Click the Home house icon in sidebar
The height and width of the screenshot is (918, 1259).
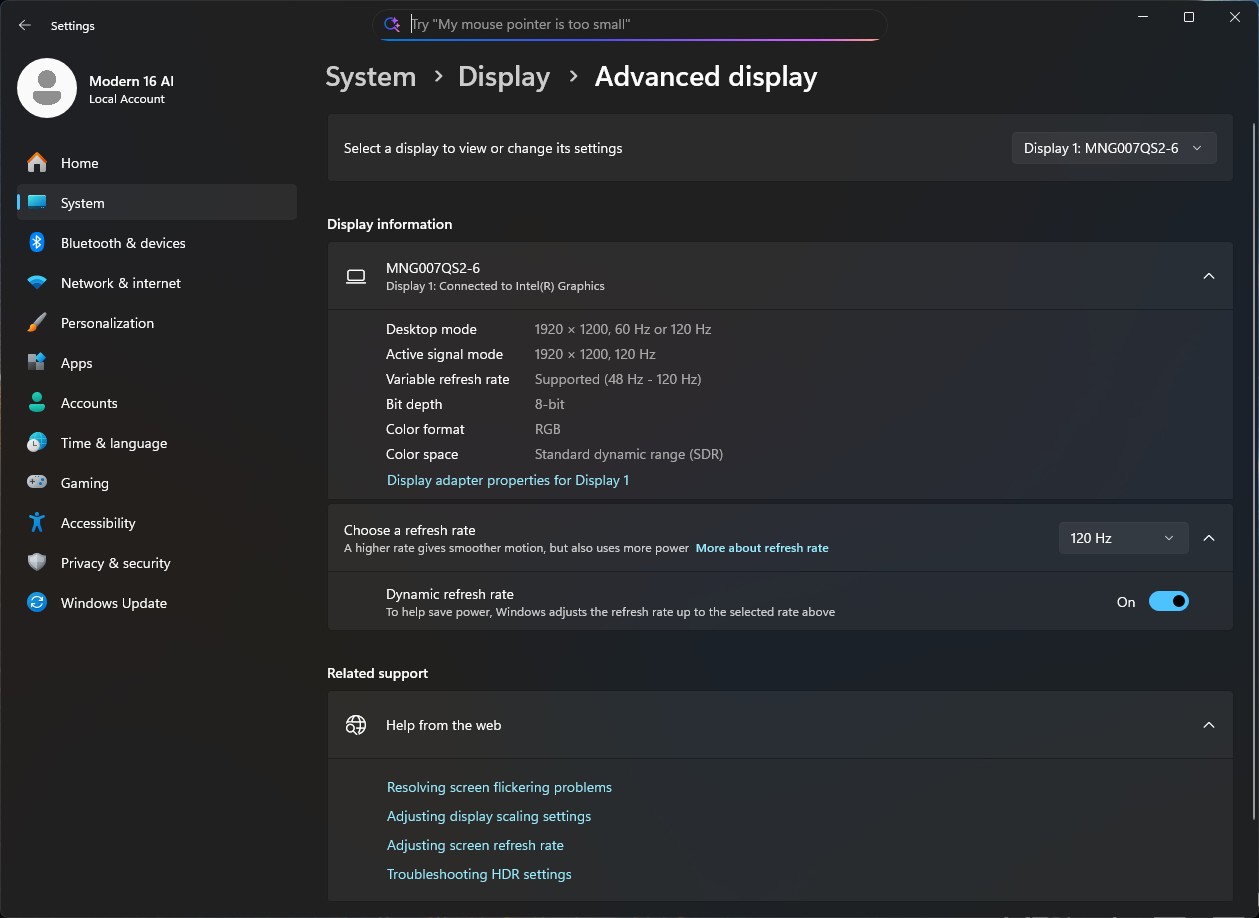(x=37, y=163)
